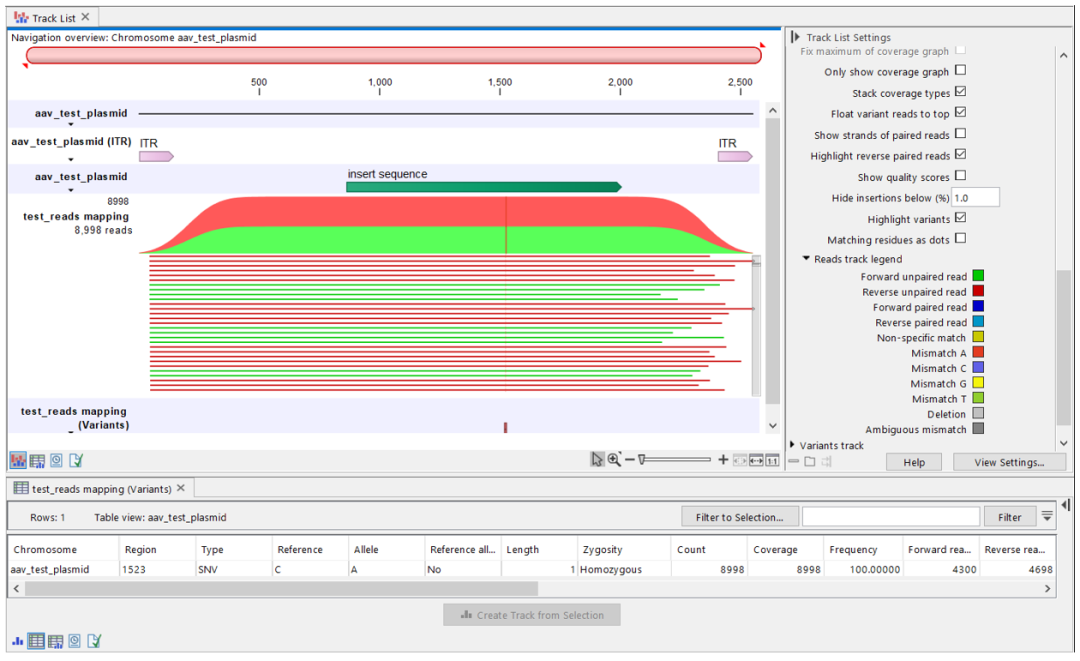This screenshot has width=1080, height=661.
Task: Click the Filter button
Action: 1009,517
